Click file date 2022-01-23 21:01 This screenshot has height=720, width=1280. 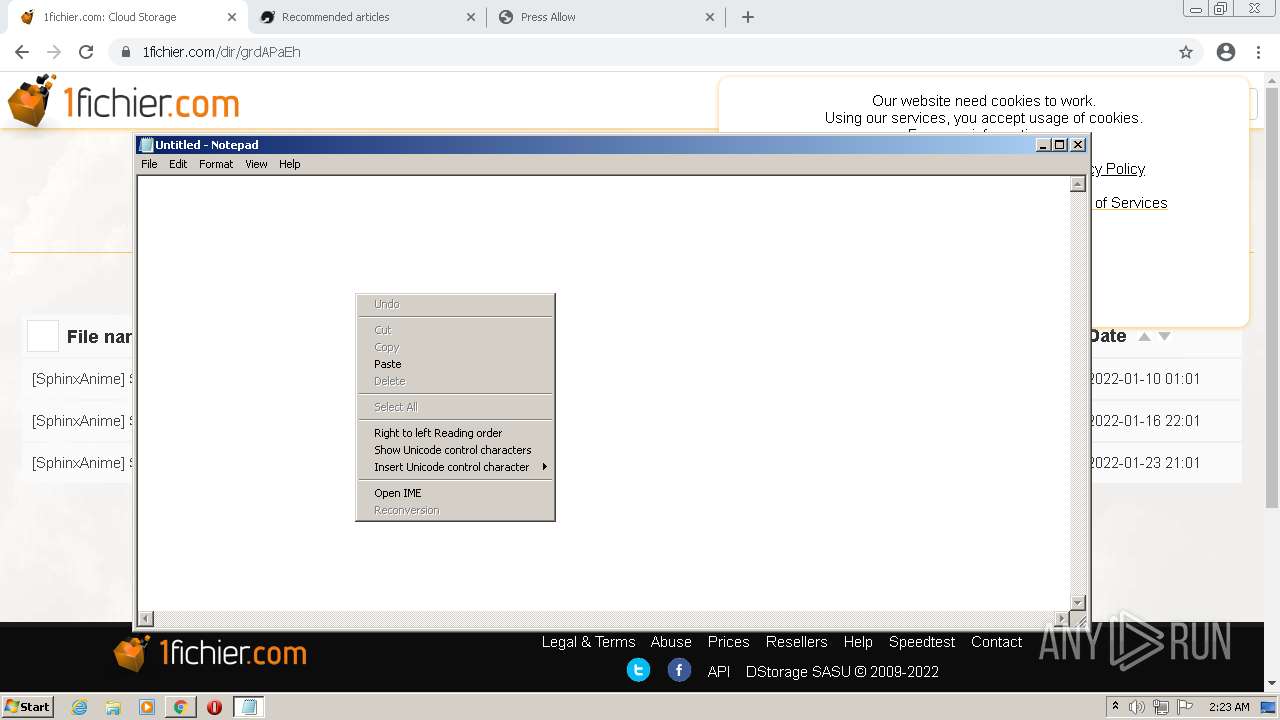(1145, 463)
